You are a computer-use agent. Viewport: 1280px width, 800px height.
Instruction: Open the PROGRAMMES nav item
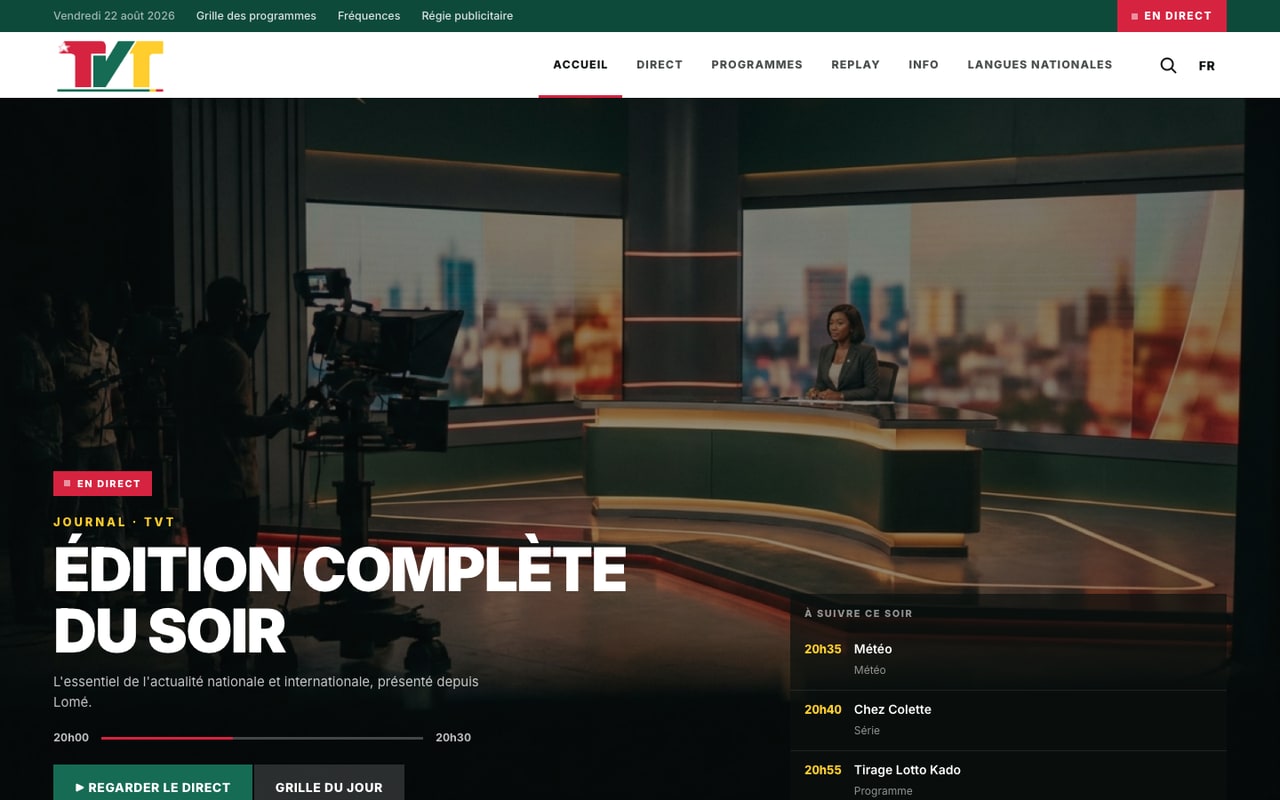coord(757,65)
